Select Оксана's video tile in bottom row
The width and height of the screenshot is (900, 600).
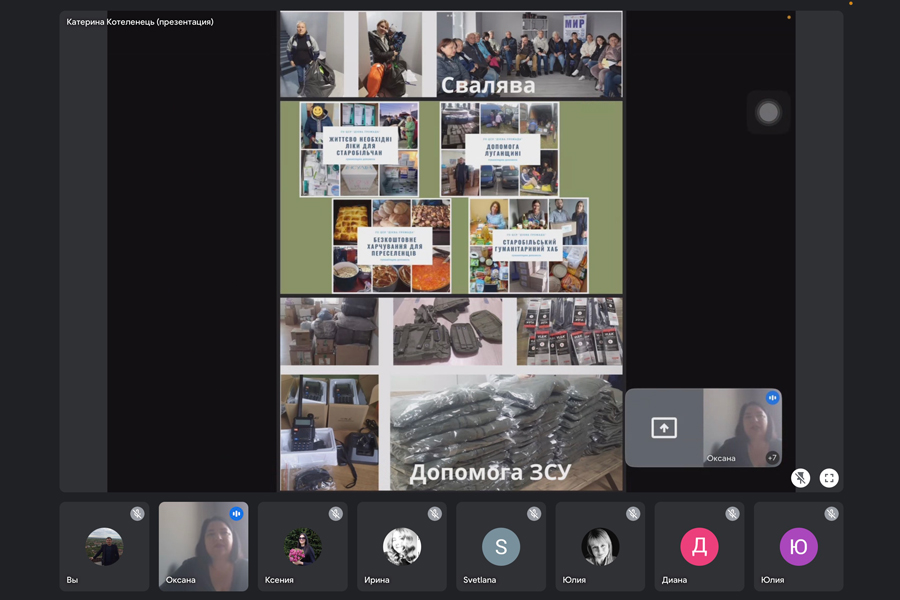pyautogui.click(x=204, y=547)
